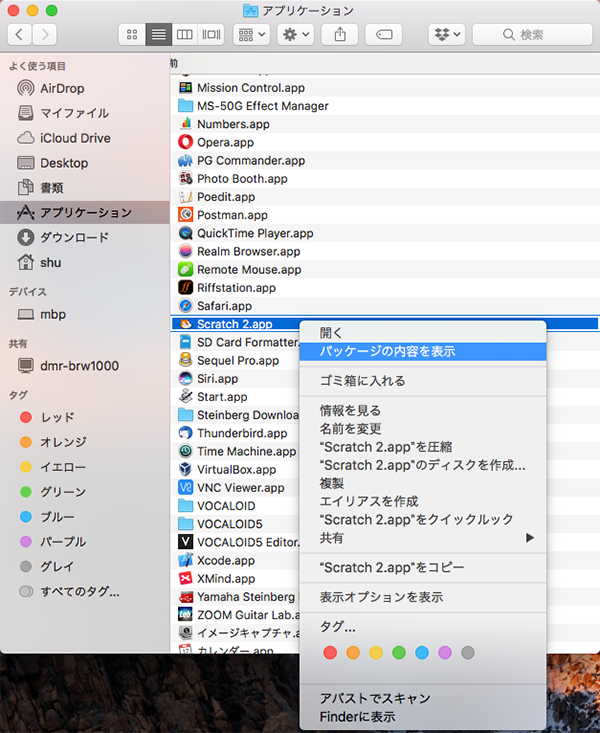Choose "Scratch 2.app"を圧縮 menu item
600x733 pixels.
(423, 447)
